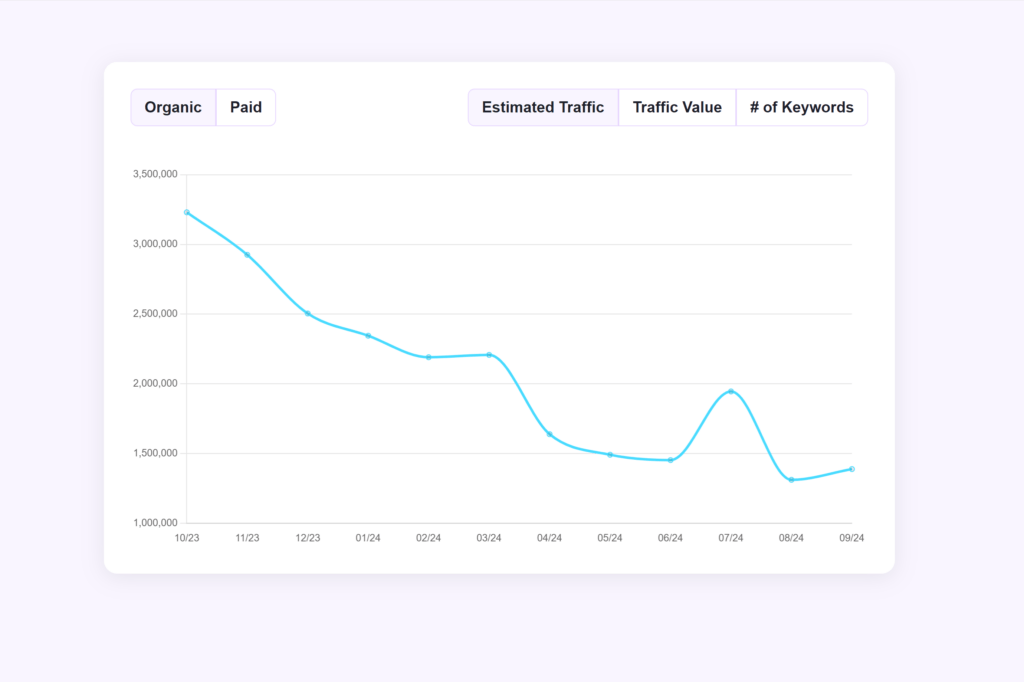Switch to Traffic Value metric
Viewport: 1024px width, 682px height.
[x=677, y=107]
